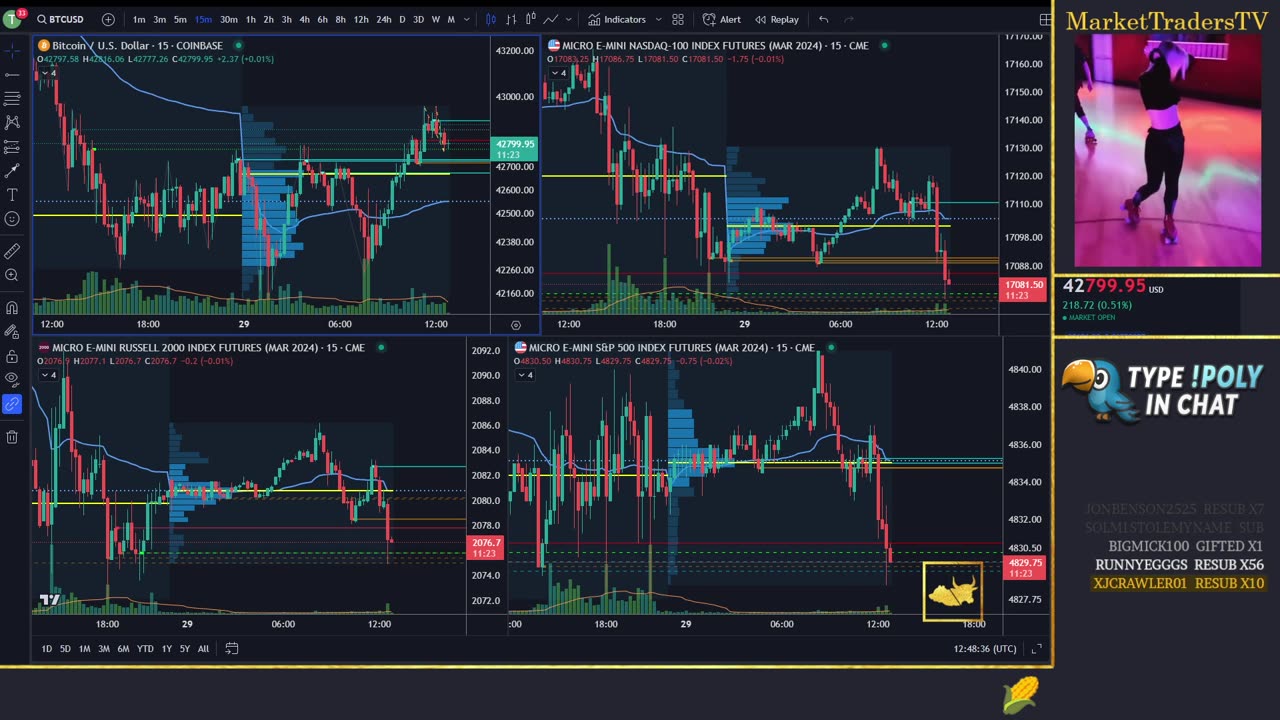Expand the chart style dropdown arrow

(x=569, y=19)
